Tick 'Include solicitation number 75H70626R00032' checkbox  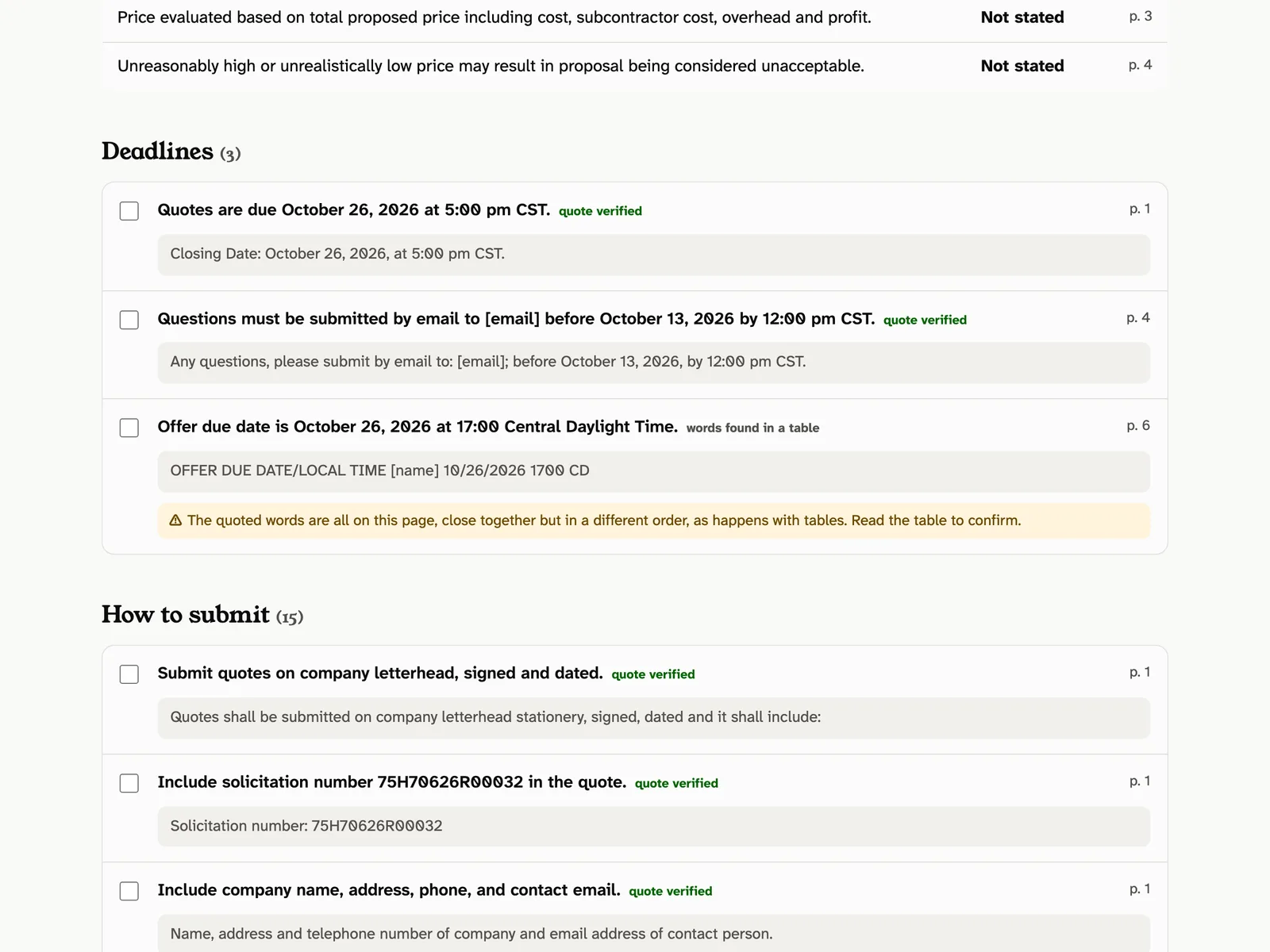click(129, 783)
